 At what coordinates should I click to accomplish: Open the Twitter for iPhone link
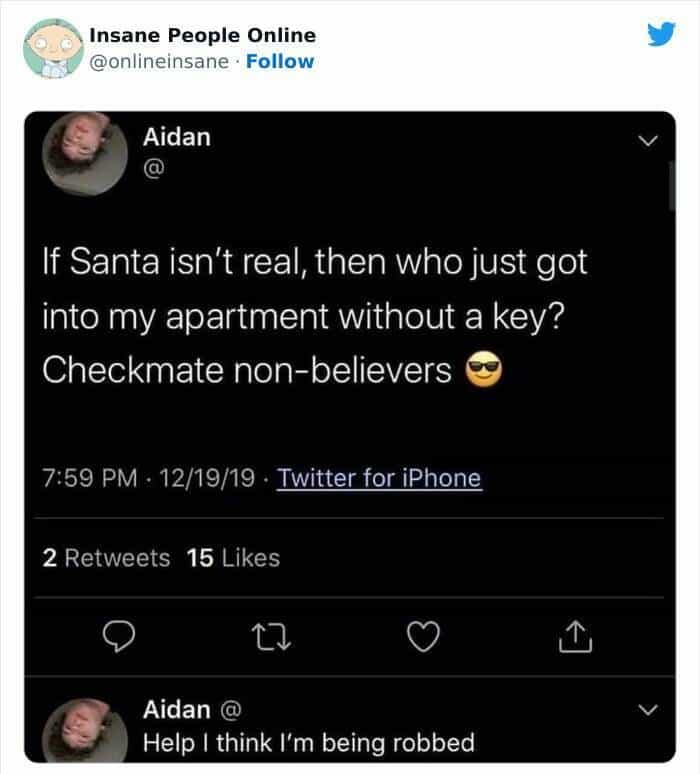[x=379, y=478]
